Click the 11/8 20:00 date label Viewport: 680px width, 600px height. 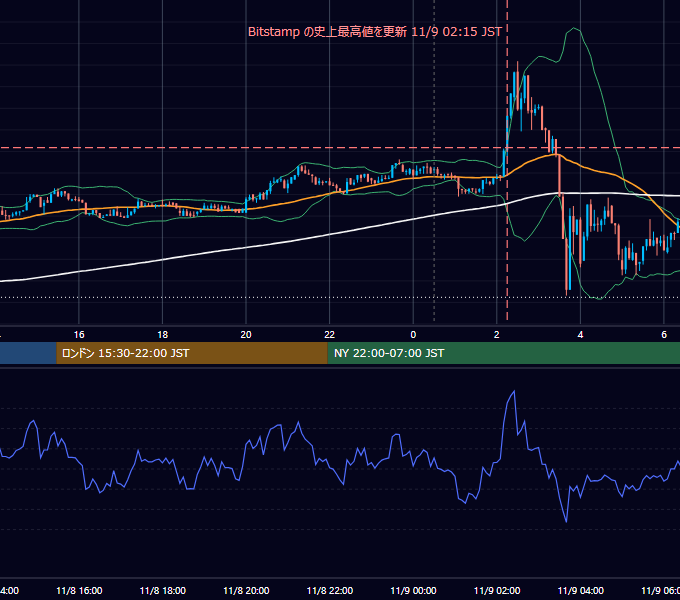(246, 590)
